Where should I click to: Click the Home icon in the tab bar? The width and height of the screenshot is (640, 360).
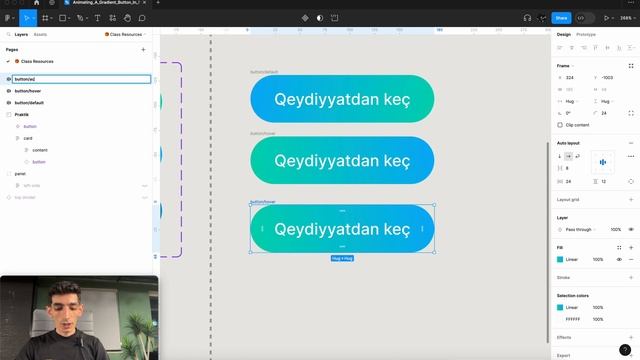(x=36, y=2)
